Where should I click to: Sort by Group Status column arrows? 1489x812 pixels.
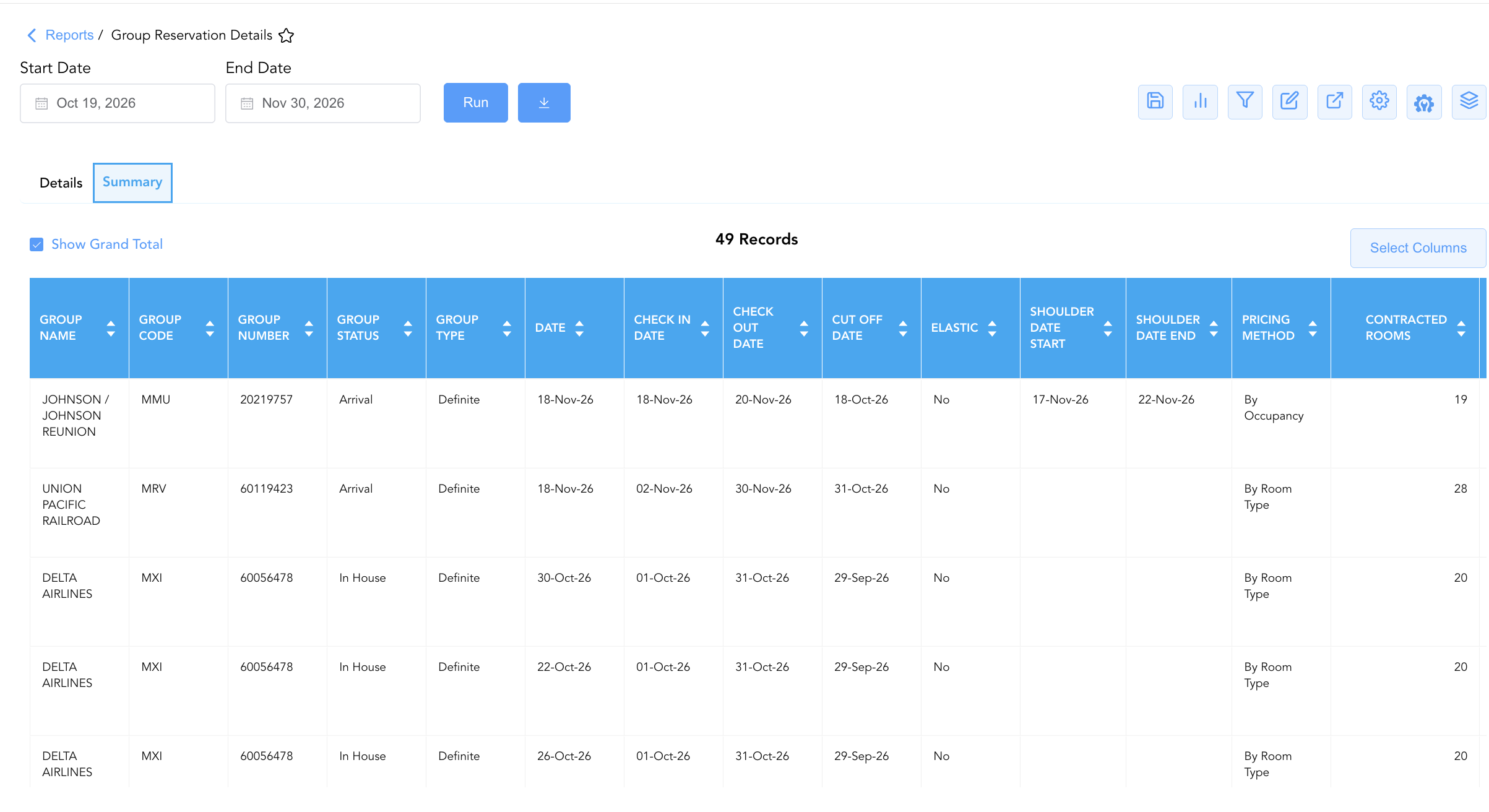click(x=408, y=328)
